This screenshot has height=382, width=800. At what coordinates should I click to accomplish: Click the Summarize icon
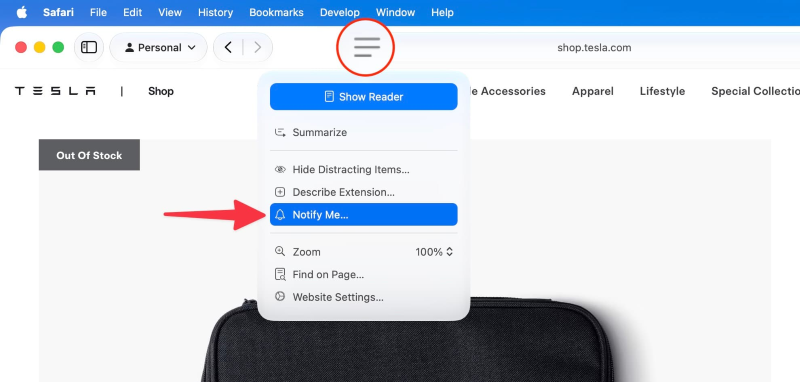click(x=280, y=133)
